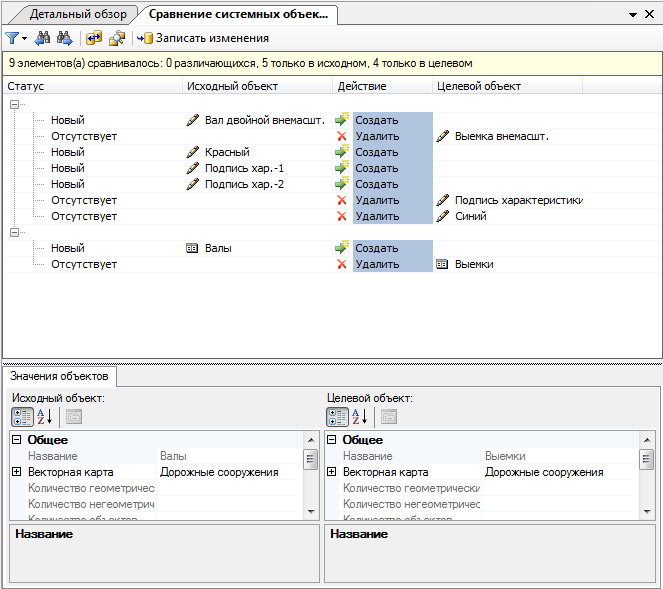Click pencil icon beside Подпись характеристики
The image size is (663, 589).
[442, 200]
